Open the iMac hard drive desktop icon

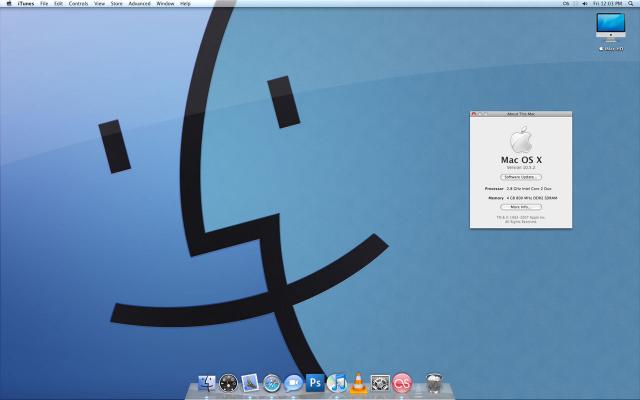[x=611, y=28]
